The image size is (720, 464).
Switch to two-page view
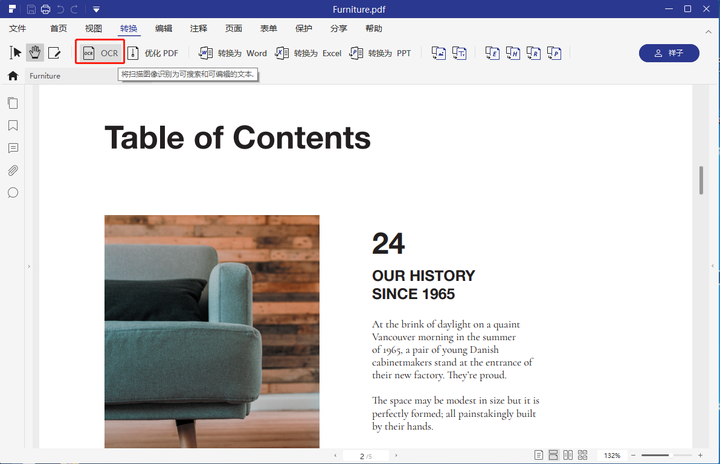pyautogui.click(x=568, y=455)
